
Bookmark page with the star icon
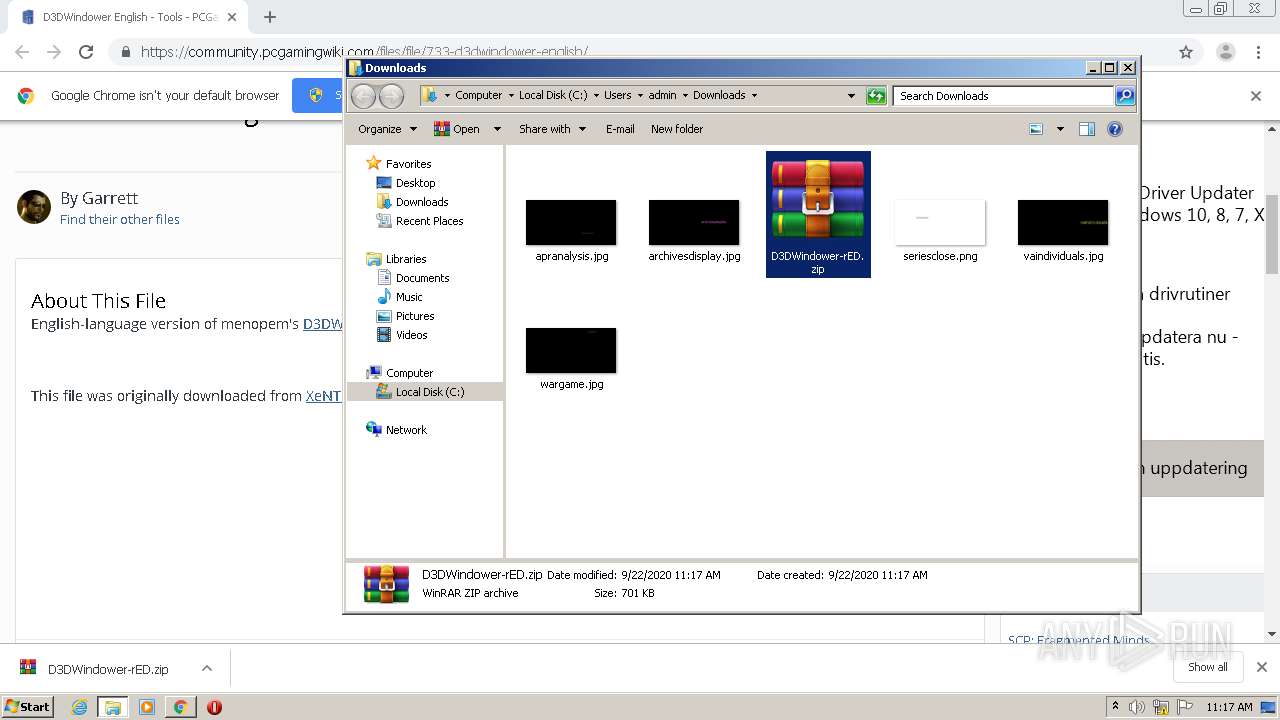(x=1186, y=52)
